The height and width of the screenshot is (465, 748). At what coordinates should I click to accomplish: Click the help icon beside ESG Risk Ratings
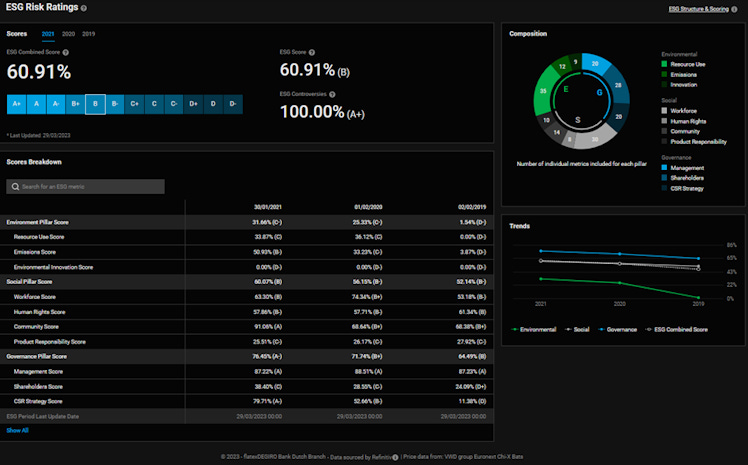click(x=84, y=8)
